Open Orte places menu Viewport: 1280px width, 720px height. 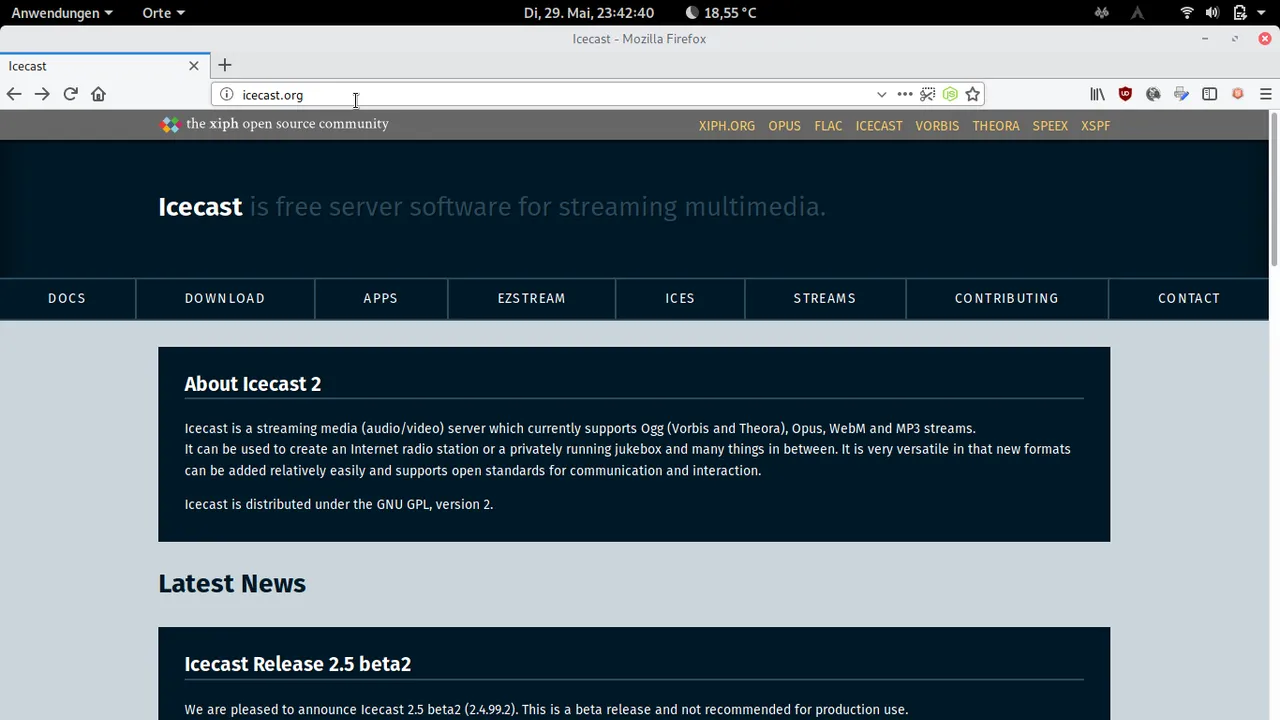click(164, 13)
